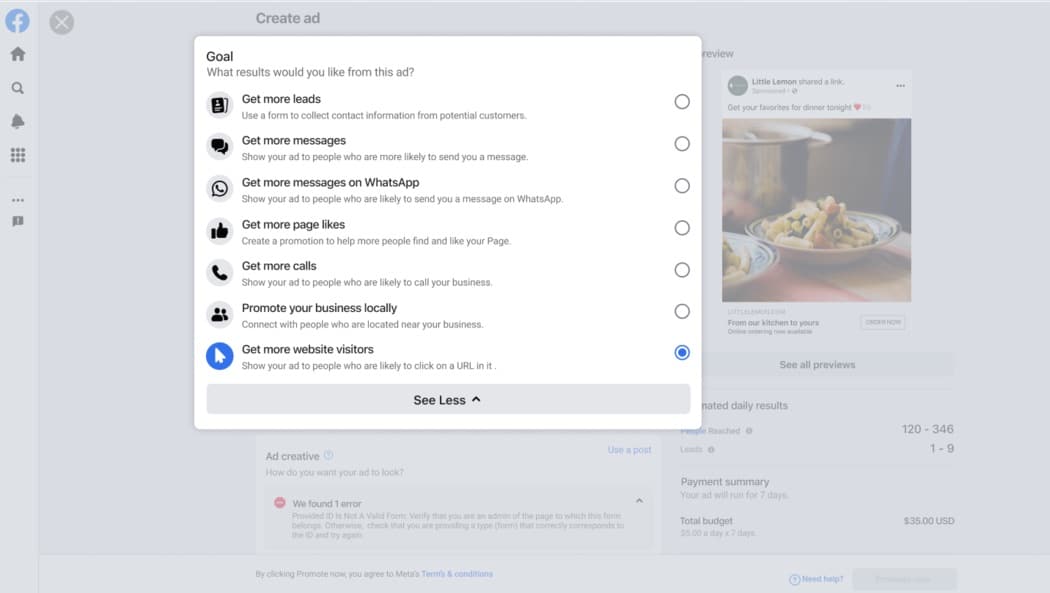Open the apps grid menu icon

[18, 155]
